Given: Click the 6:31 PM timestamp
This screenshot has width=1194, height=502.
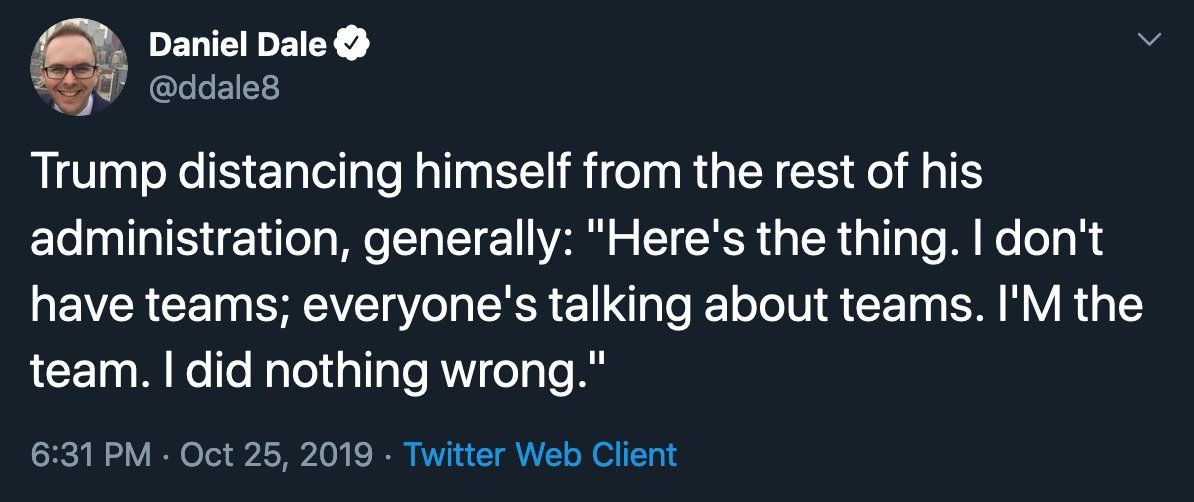Looking at the screenshot, I should [x=91, y=455].
